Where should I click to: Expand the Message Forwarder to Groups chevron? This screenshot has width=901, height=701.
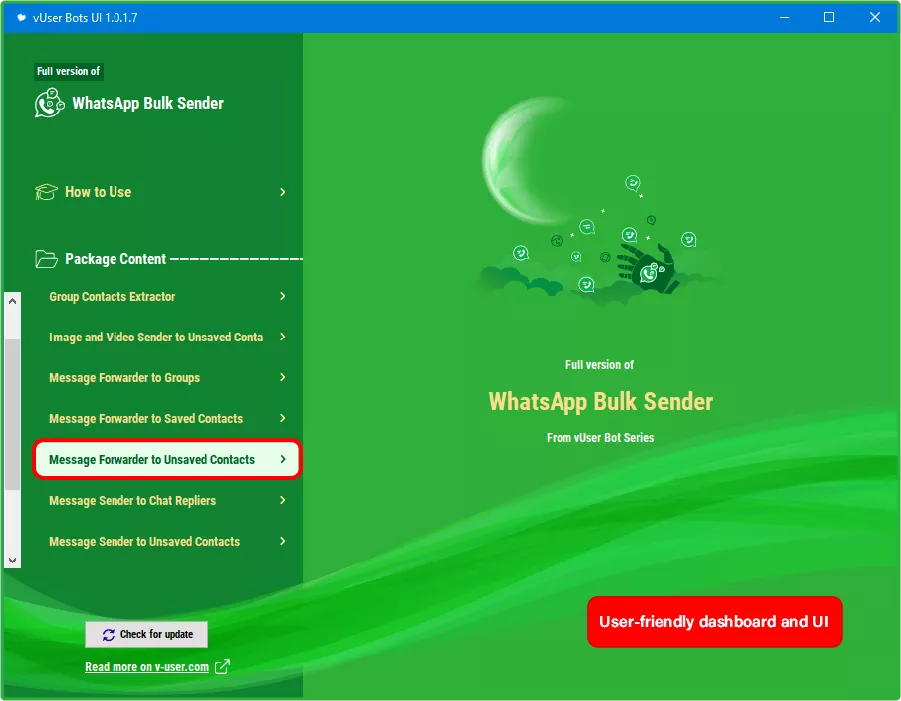[x=282, y=377]
